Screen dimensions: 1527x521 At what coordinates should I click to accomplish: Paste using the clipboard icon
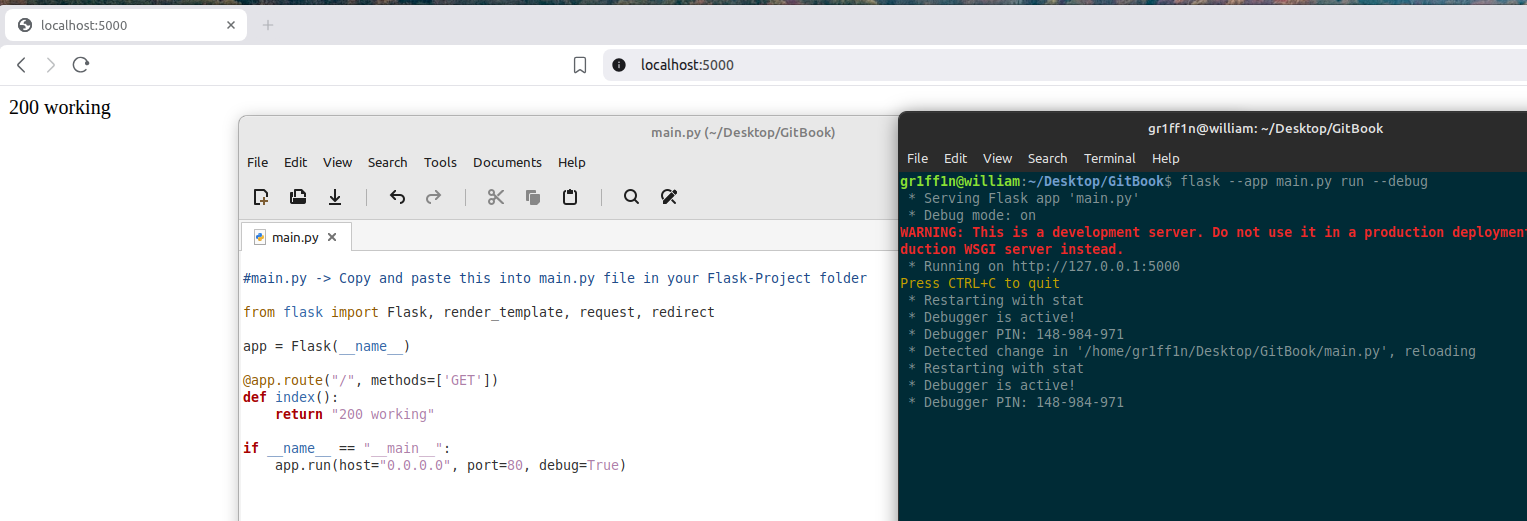(x=570, y=197)
